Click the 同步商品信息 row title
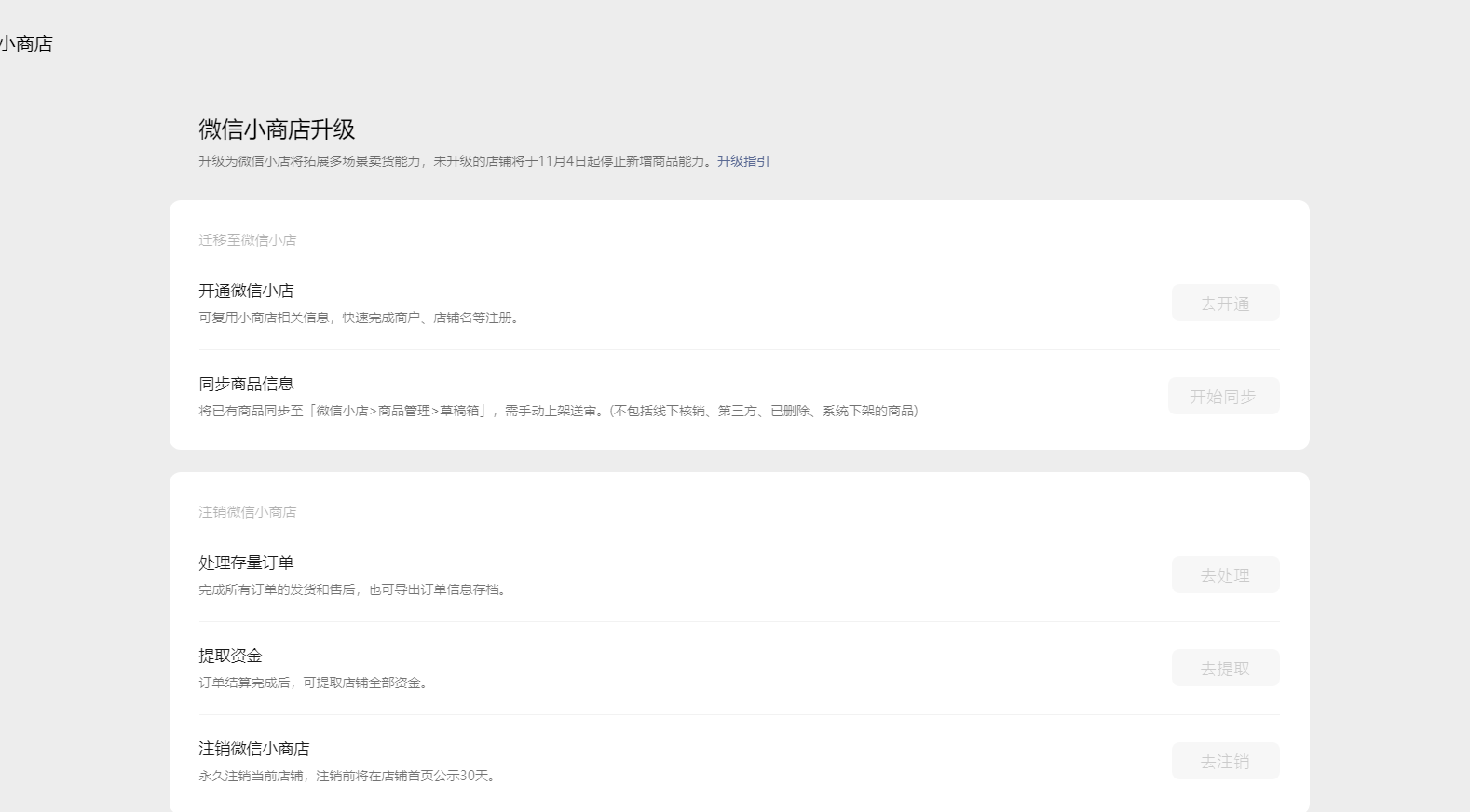This screenshot has height=812, width=1470. [246, 384]
